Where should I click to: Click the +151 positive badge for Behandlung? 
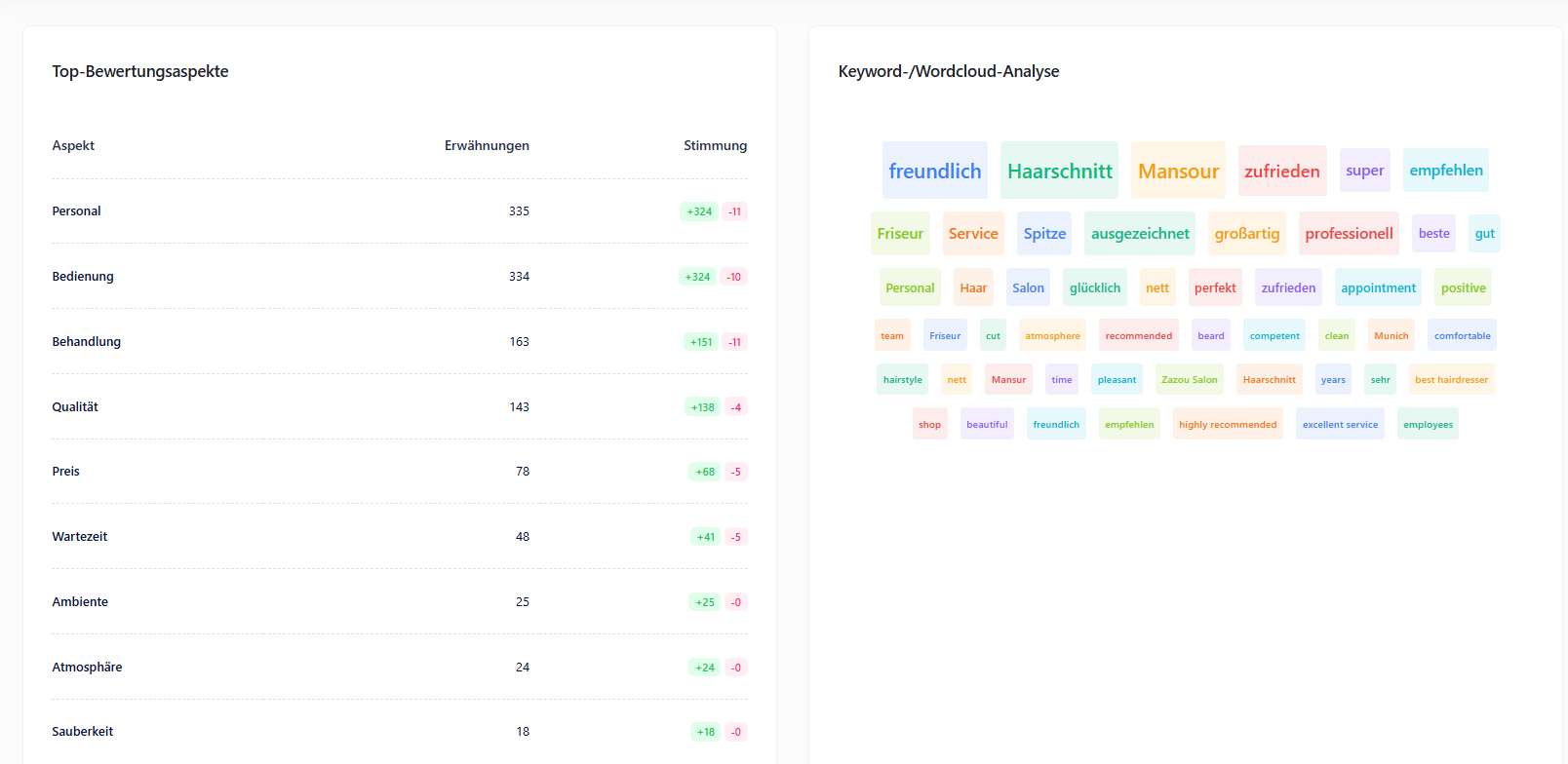point(701,342)
